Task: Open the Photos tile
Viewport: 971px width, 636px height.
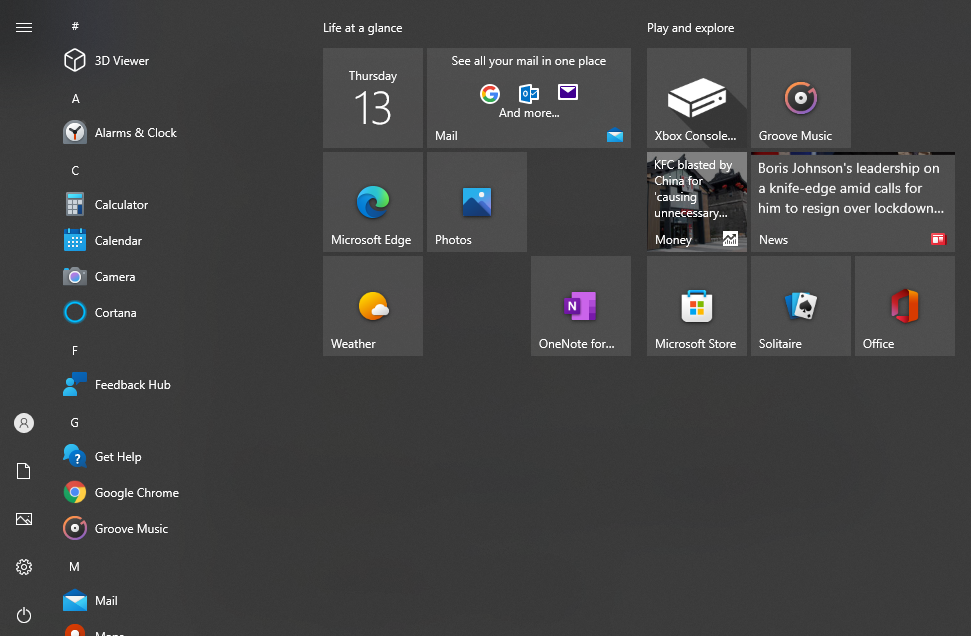Action: [x=477, y=202]
